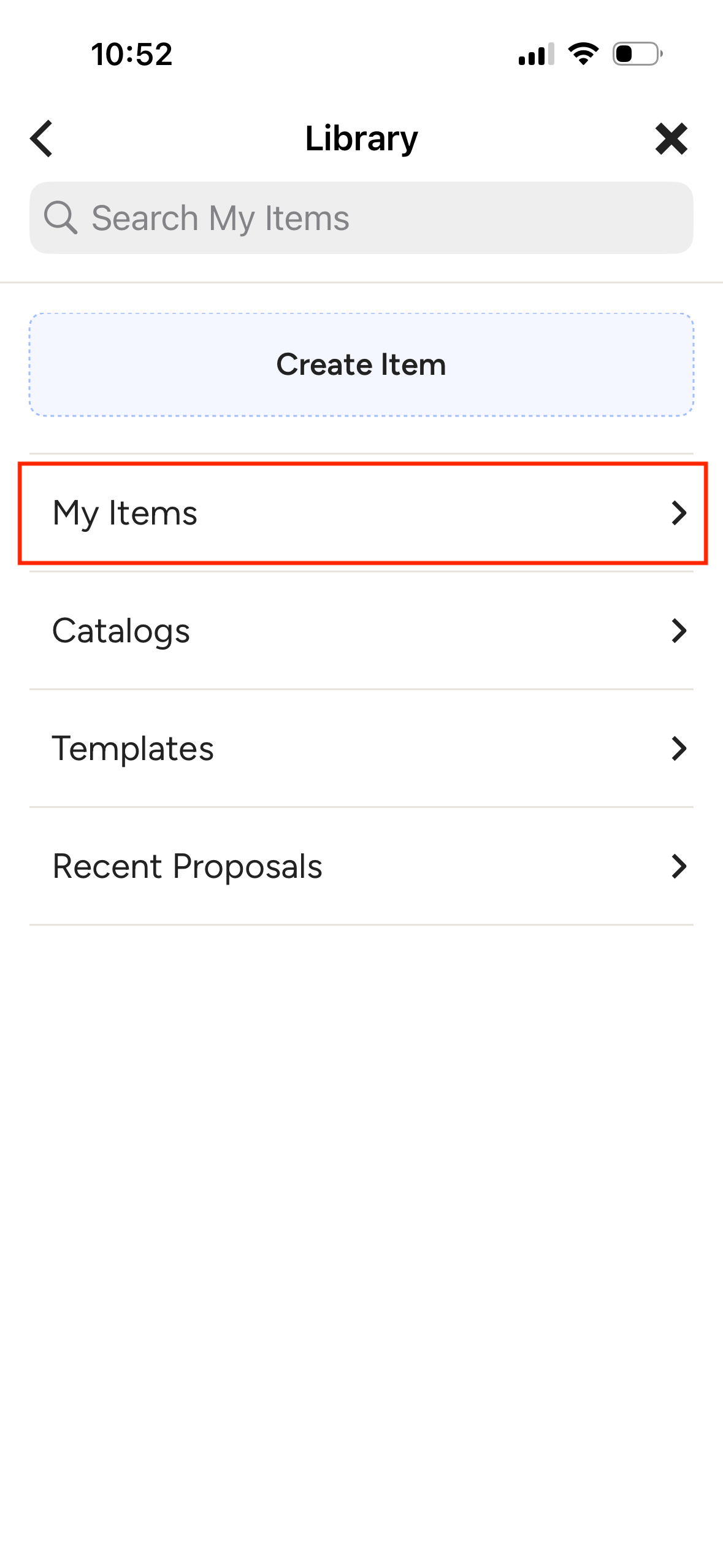Tap the divider line under search bar
Image resolution: width=723 pixels, height=1568 pixels.
pos(361,282)
